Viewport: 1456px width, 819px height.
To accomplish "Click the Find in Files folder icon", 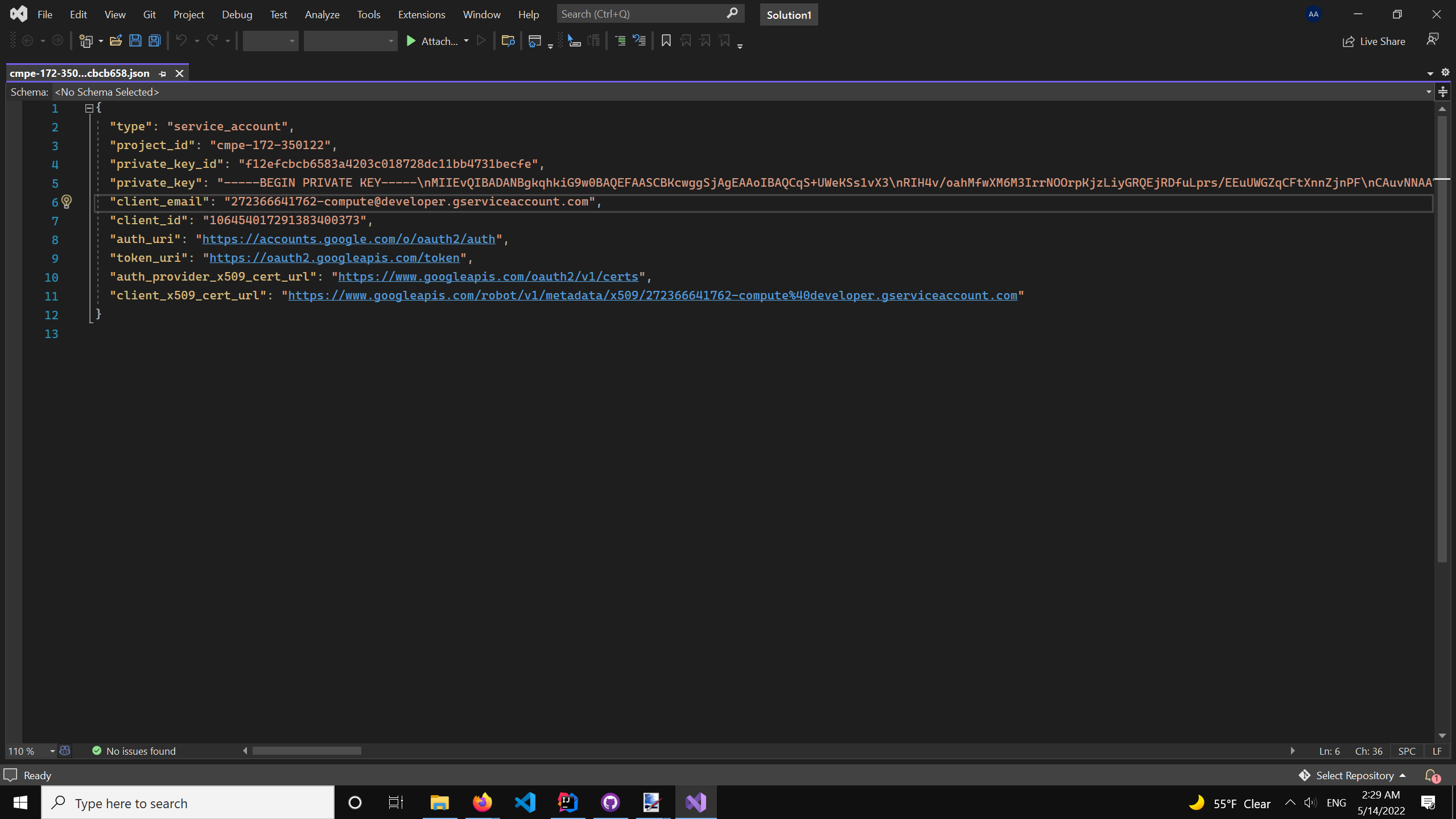I will [x=508, y=41].
